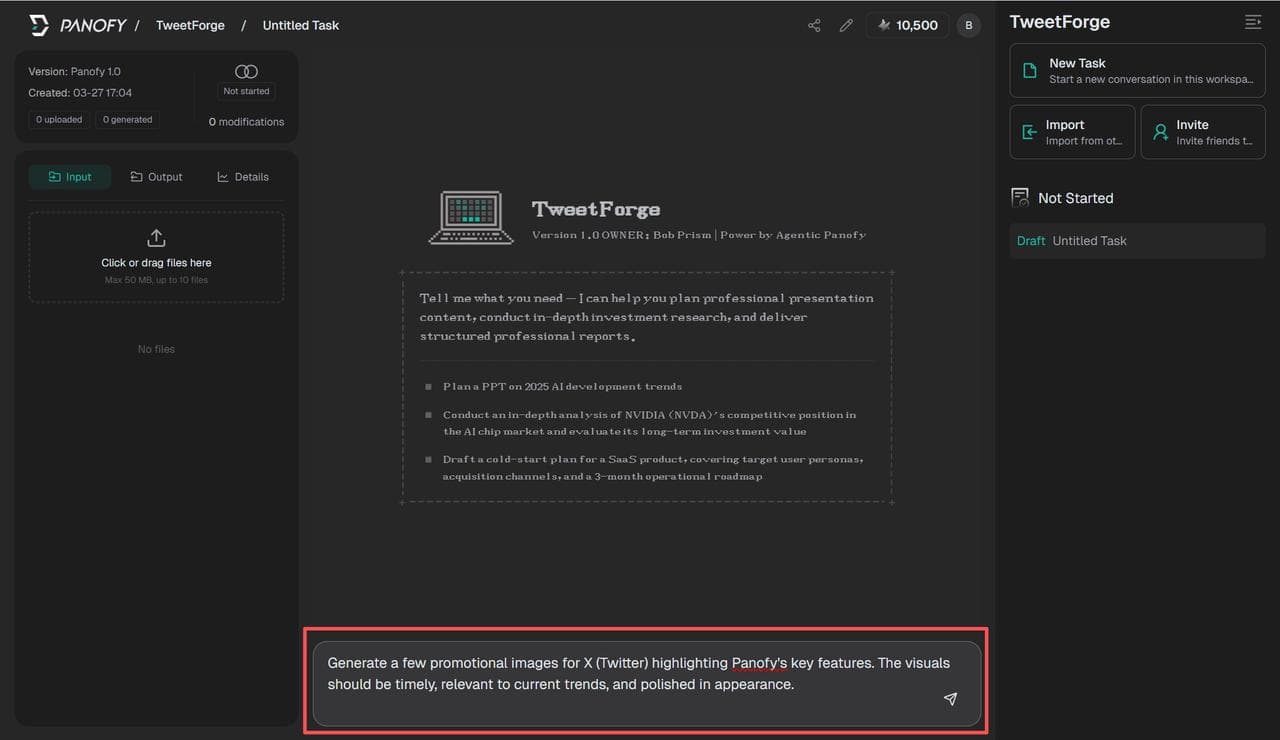Viewport: 1280px width, 740px height.
Task: Open the TweetForge breadcrumb menu
Action: 190,25
